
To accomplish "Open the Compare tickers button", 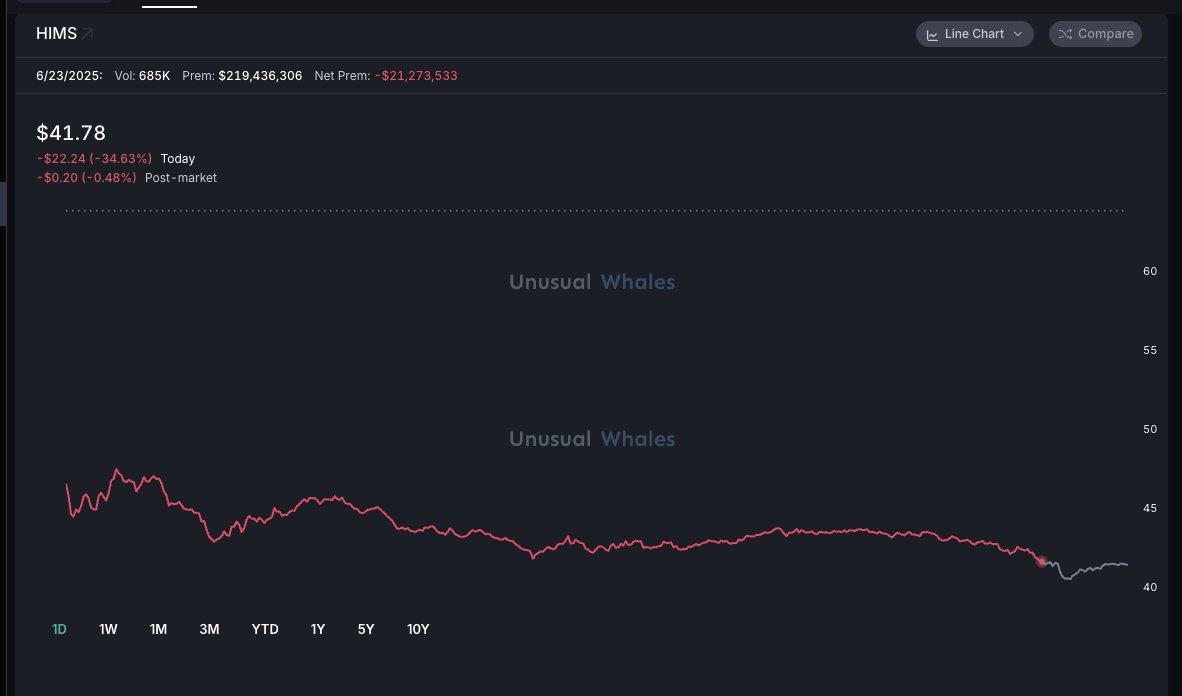I will 1095,34.
